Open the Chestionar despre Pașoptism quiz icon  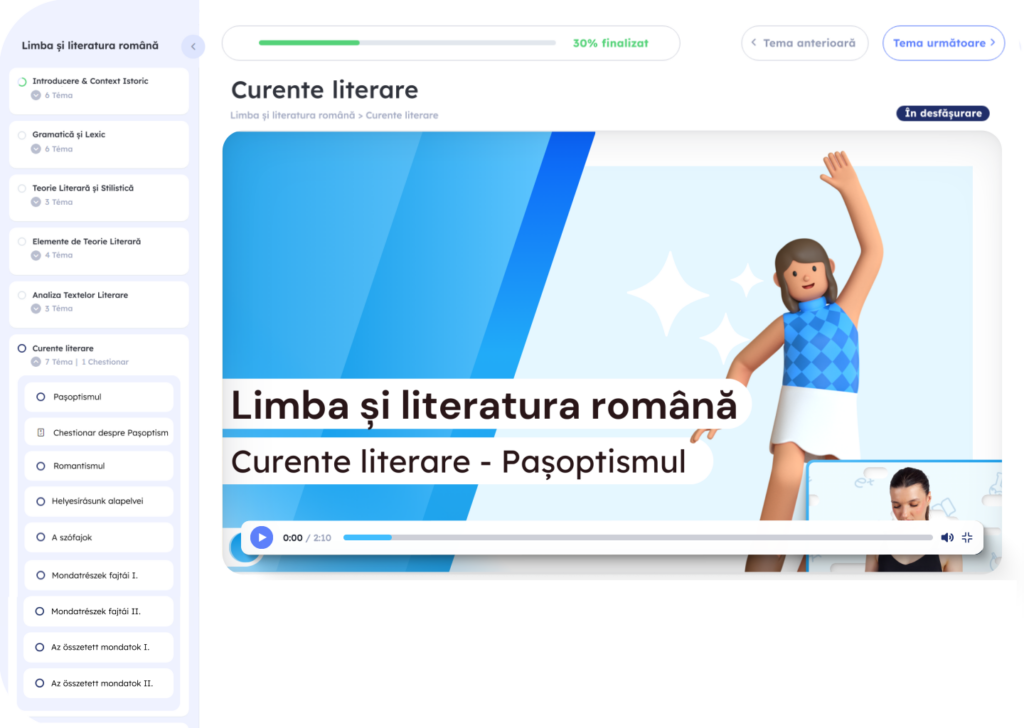(x=40, y=432)
